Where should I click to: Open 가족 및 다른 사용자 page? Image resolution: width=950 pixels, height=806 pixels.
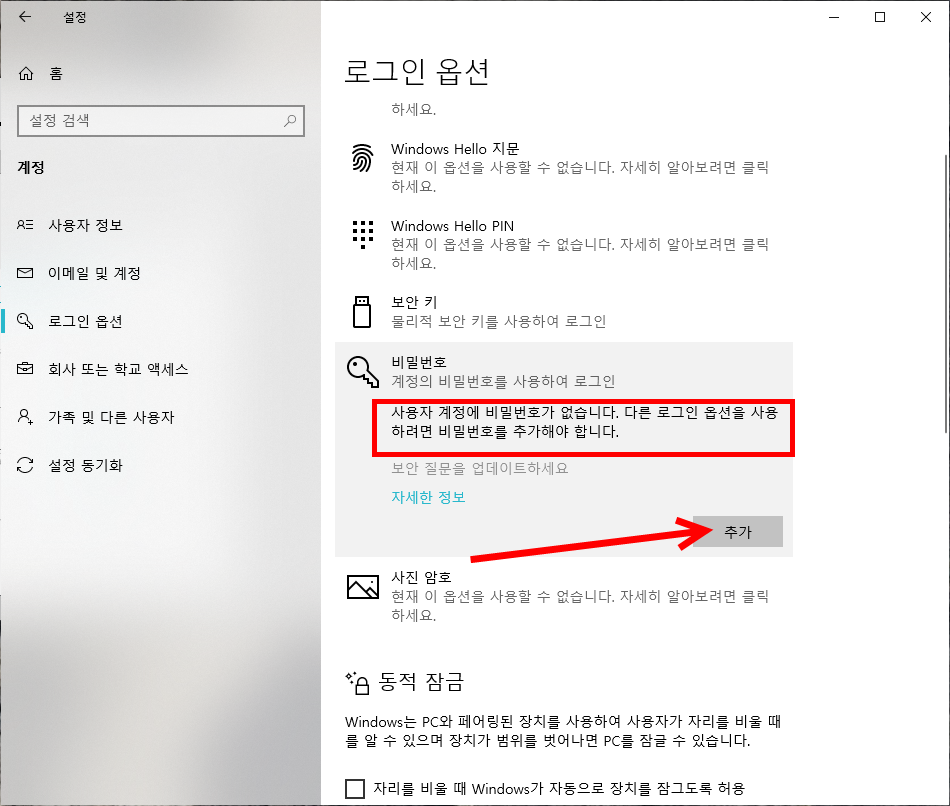point(111,417)
